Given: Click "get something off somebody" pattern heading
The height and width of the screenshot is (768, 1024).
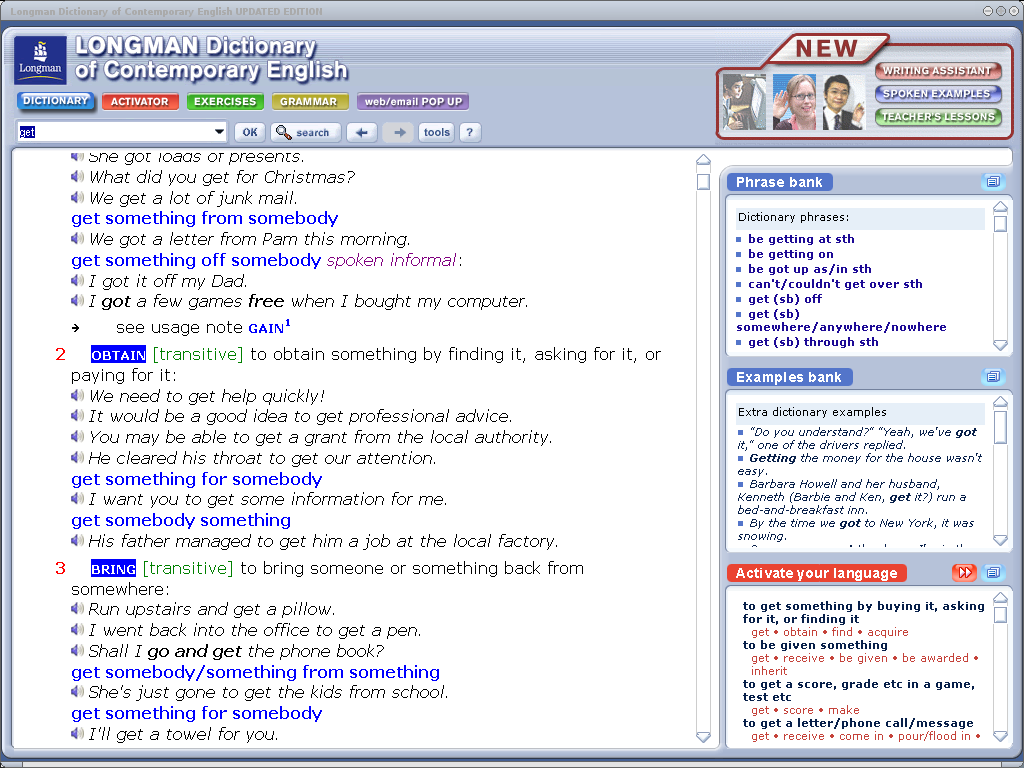Looking at the screenshot, I should (196, 260).
